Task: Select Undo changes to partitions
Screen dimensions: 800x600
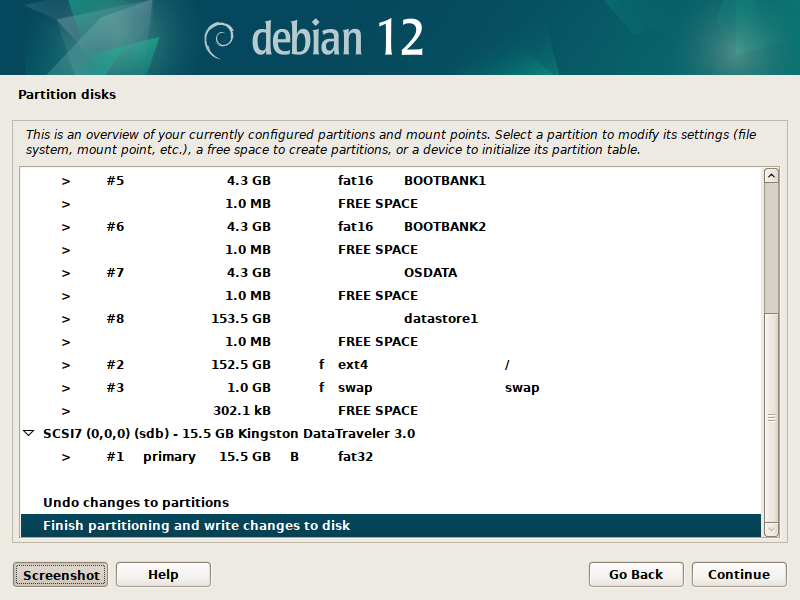Action: coord(391,503)
